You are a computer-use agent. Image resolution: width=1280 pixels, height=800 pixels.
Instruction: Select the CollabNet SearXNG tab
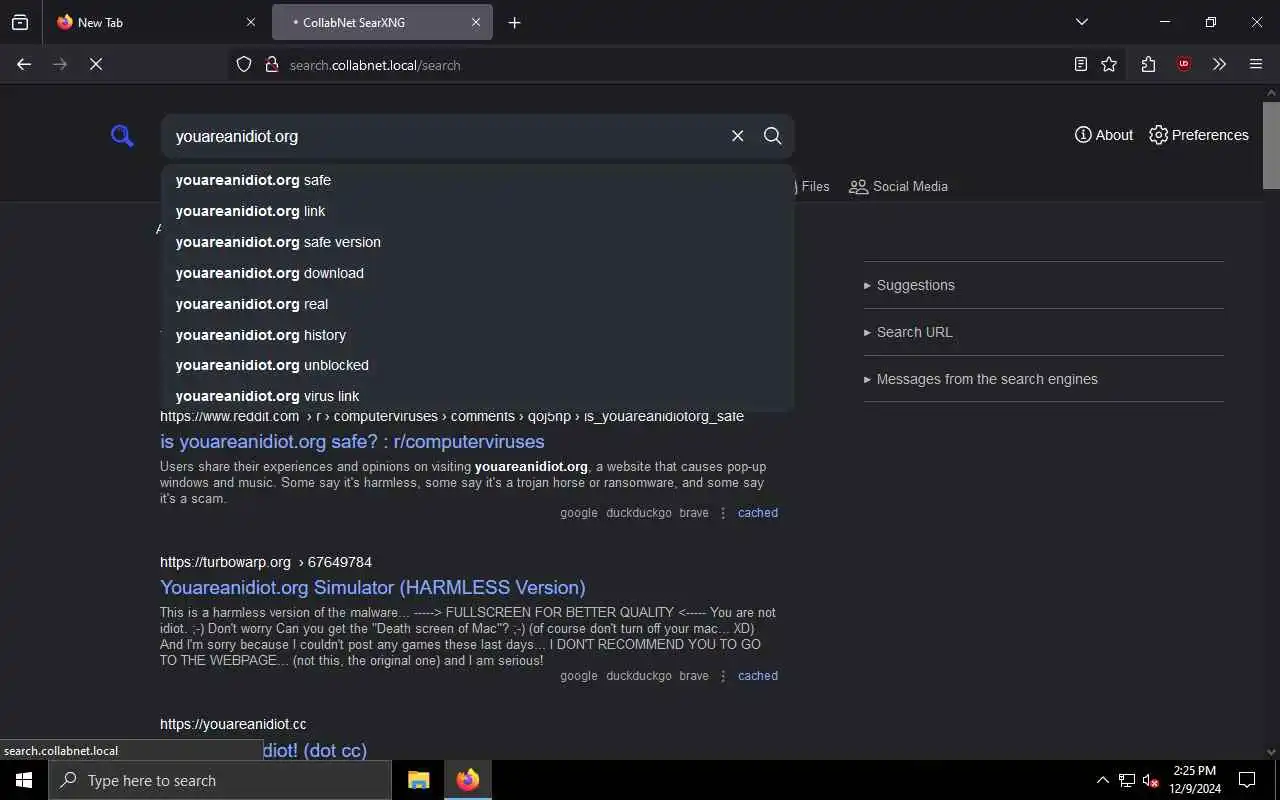point(382,22)
